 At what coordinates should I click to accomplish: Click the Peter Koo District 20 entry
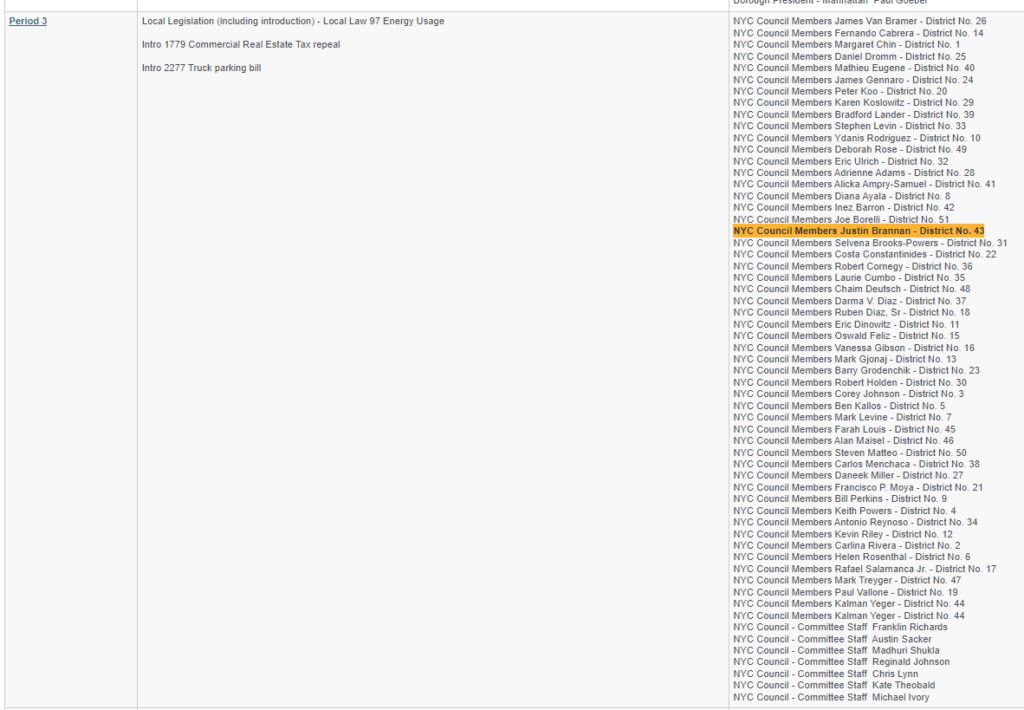tap(840, 91)
